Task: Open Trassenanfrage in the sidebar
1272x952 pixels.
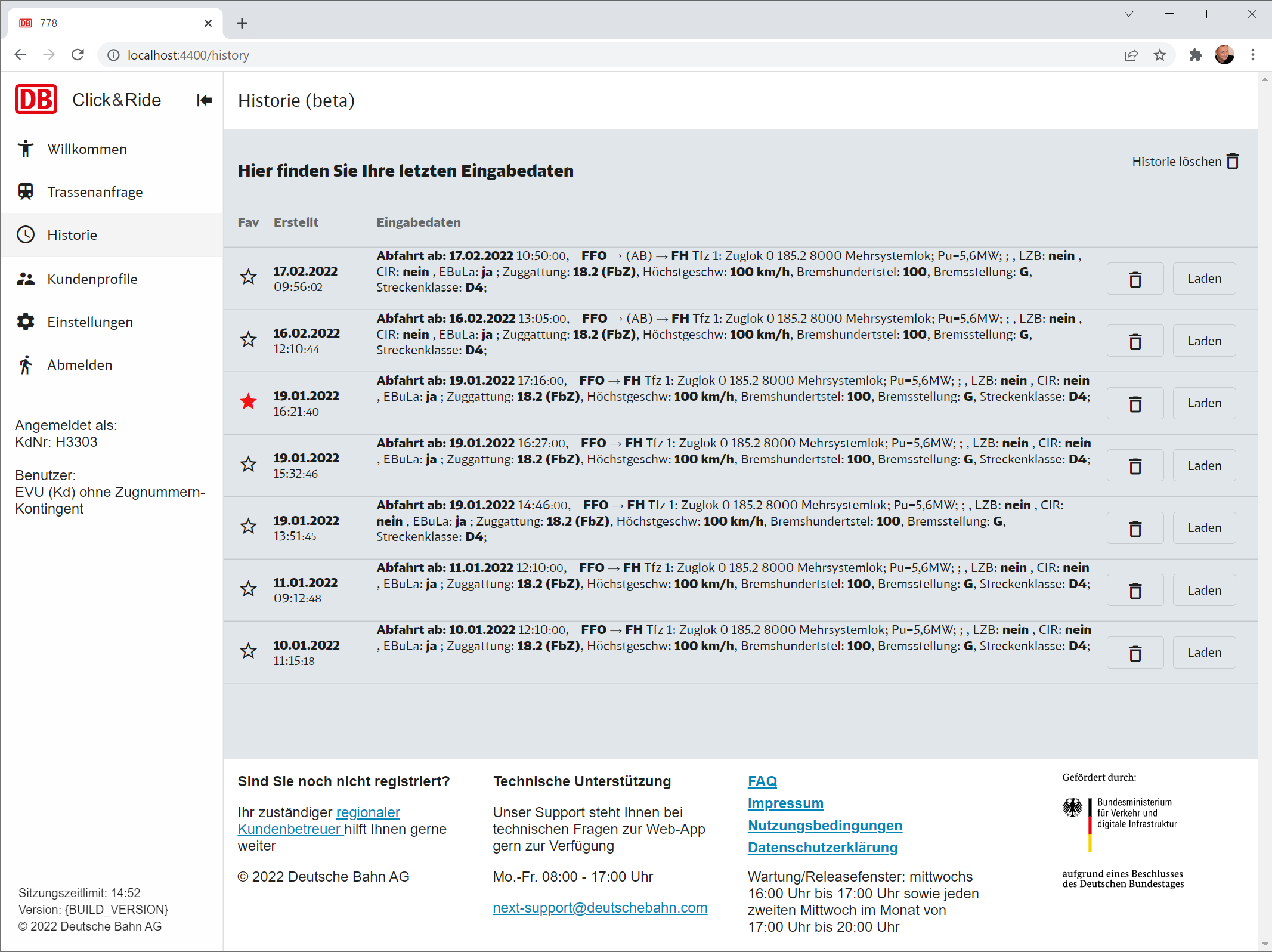Action: tap(95, 192)
